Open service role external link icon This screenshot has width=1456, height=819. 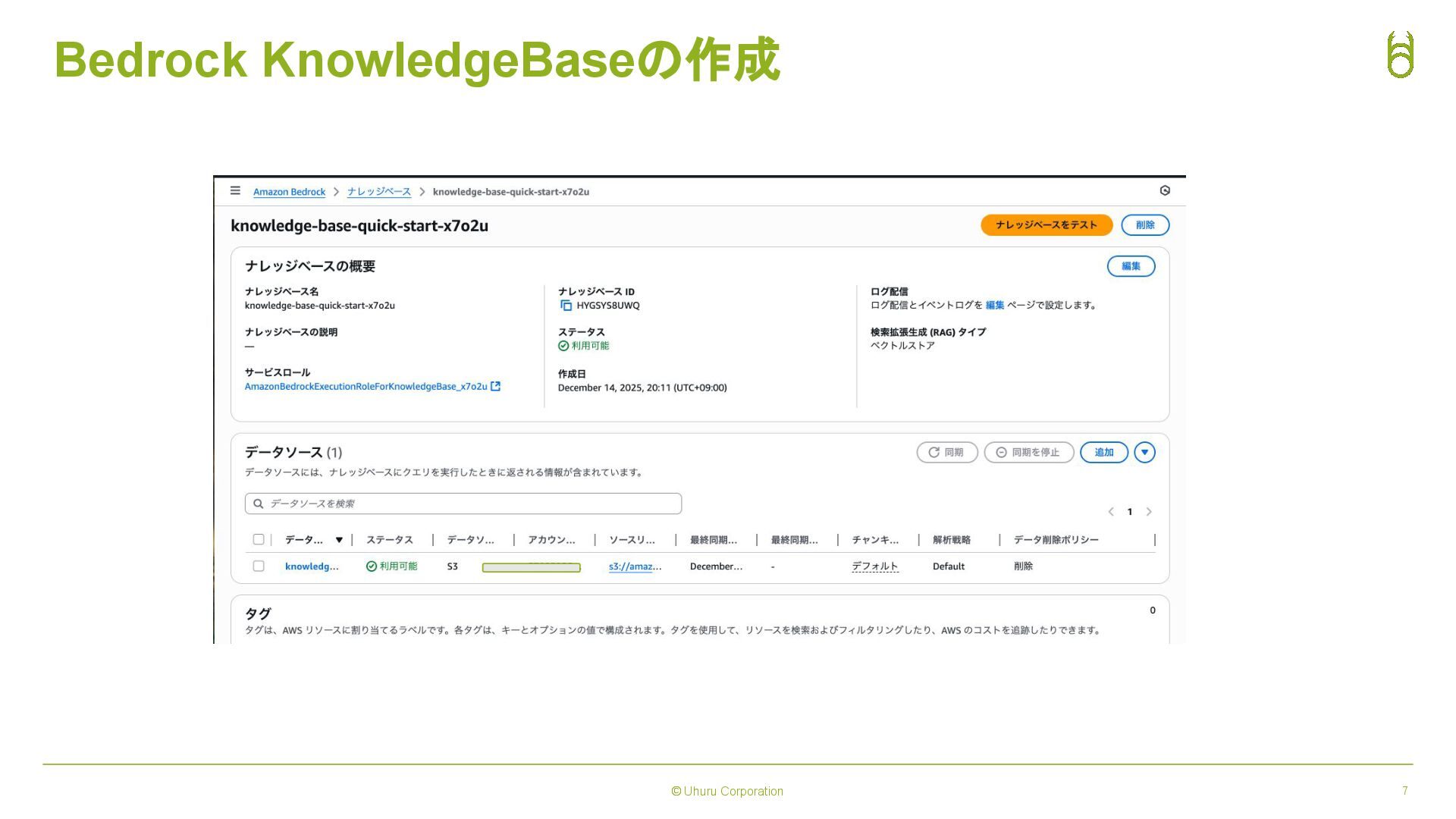coord(496,387)
